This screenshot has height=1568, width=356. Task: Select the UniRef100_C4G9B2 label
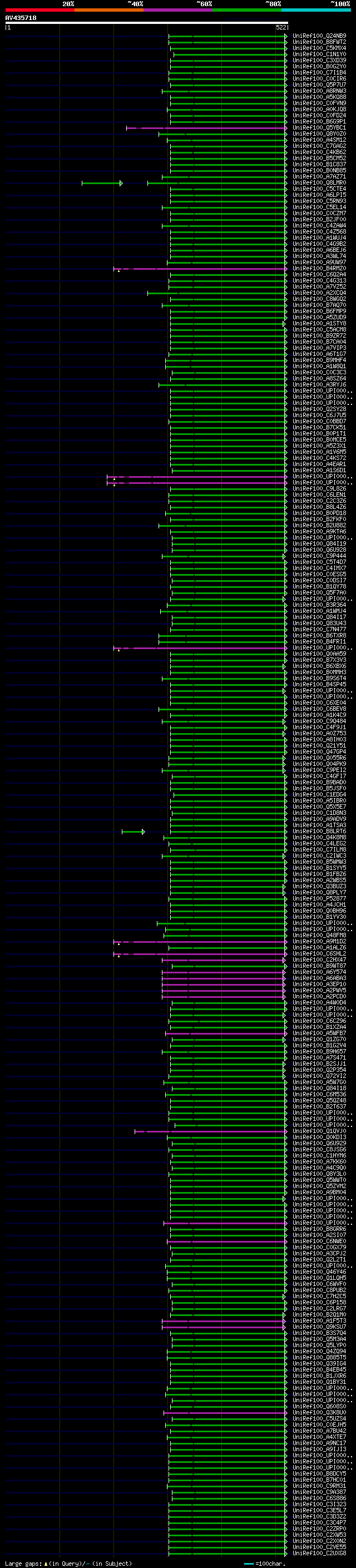319,244
